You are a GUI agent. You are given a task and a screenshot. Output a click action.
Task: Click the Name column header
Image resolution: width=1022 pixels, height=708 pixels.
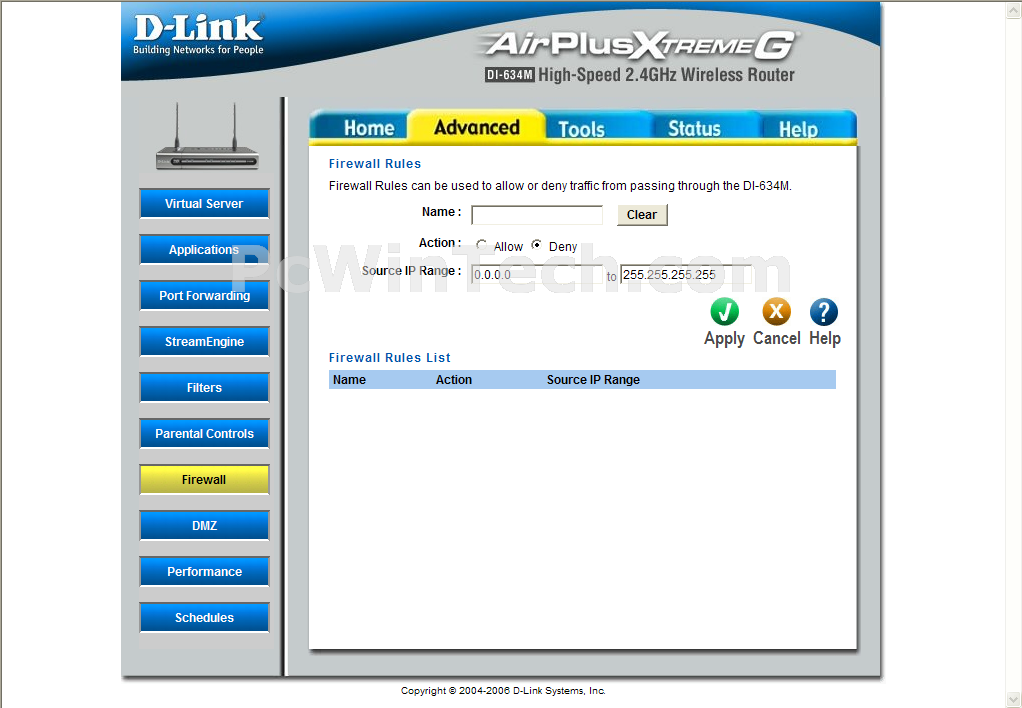coord(349,379)
